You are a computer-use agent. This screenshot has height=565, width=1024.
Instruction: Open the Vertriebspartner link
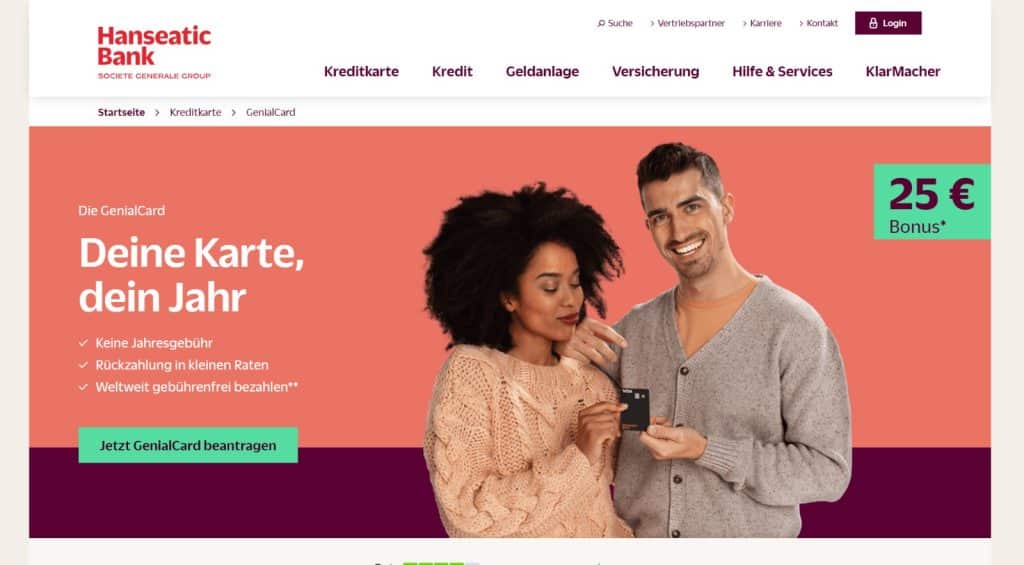pos(688,24)
